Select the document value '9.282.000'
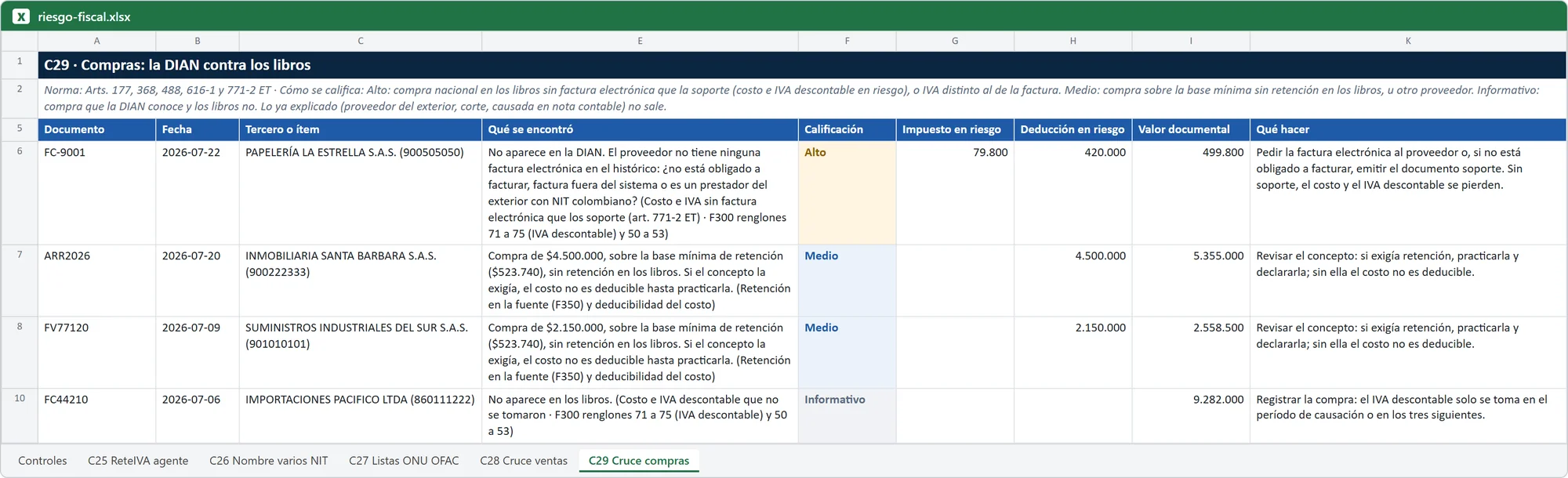The width and height of the screenshot is (1568, 478). click(1191, 415)
